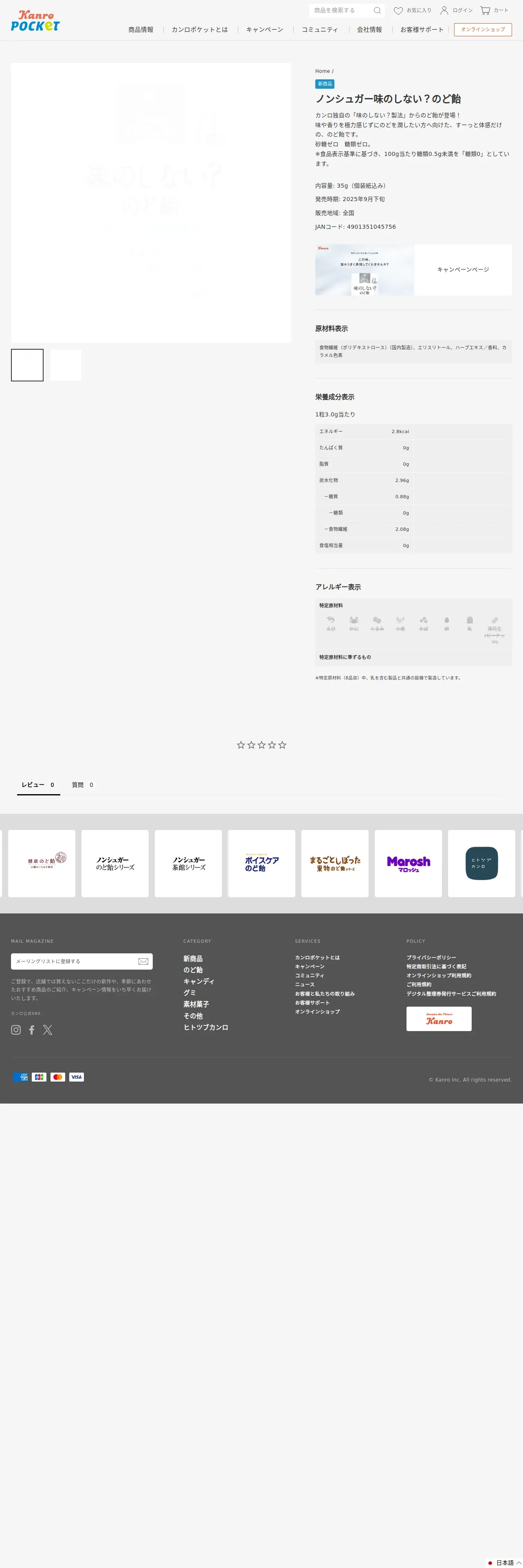Image resolution: width=523 pixels, height=1568 pixels.
Task: Open ニュース footer link
Action: 305,984
